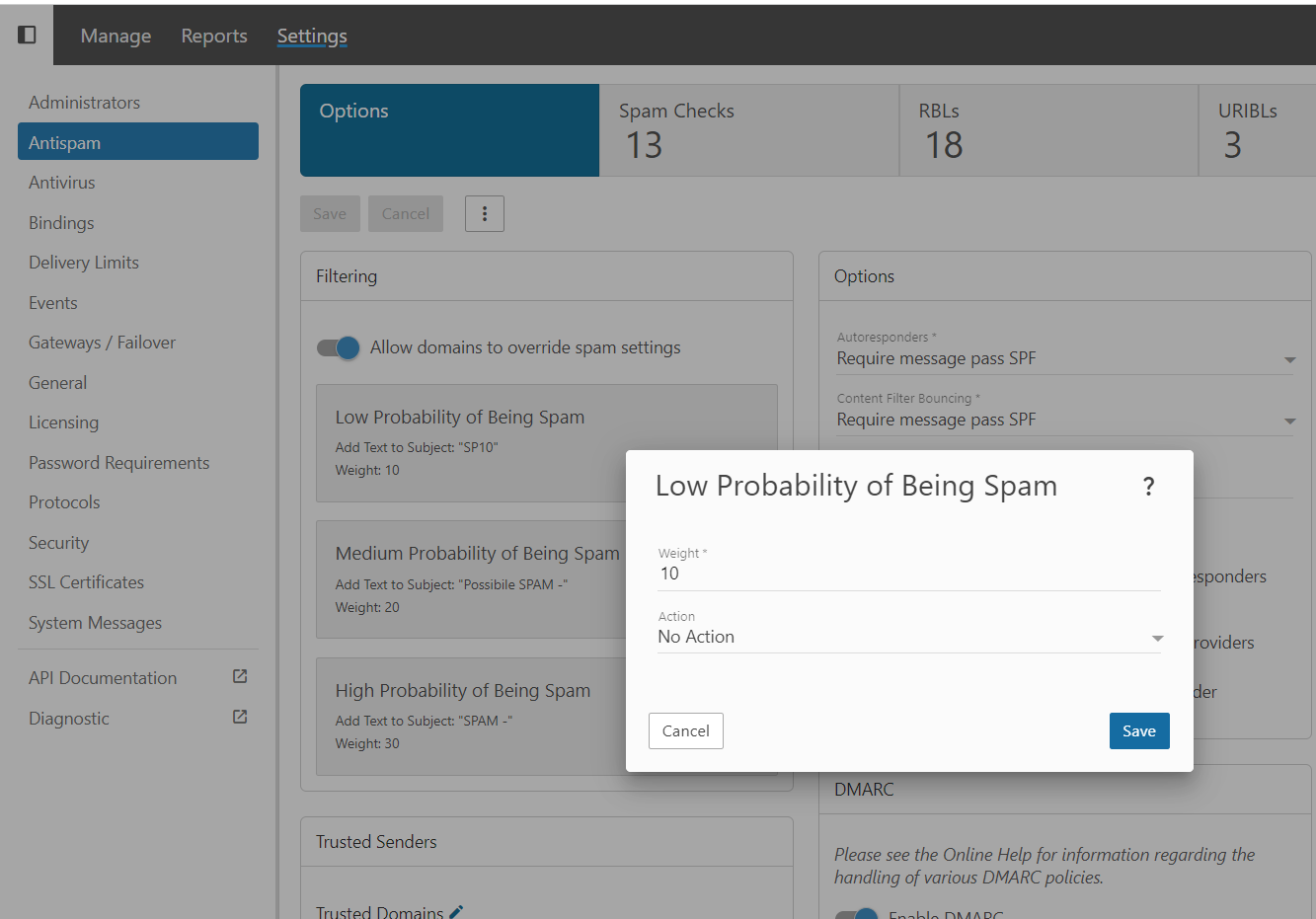This screenshot has width=1316, height=919.
Task: Click the Weight input field
Action: 908,574
